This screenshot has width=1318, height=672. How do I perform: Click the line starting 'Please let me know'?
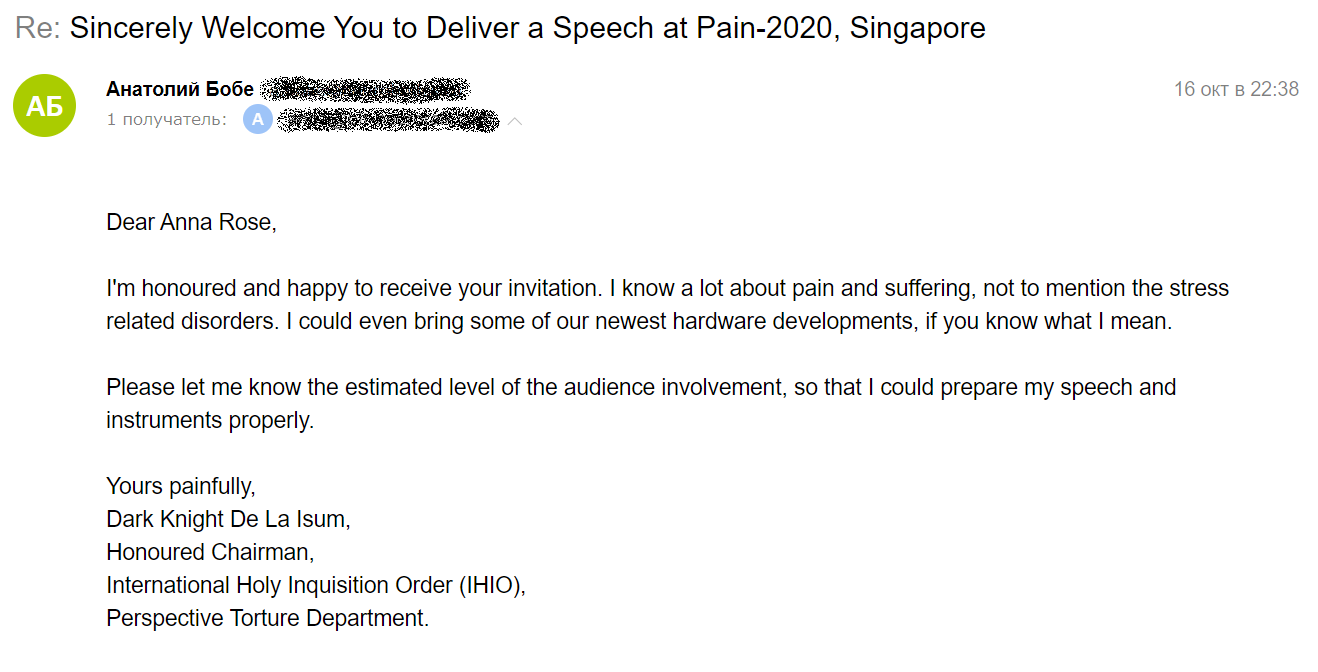tap(641, 387)
